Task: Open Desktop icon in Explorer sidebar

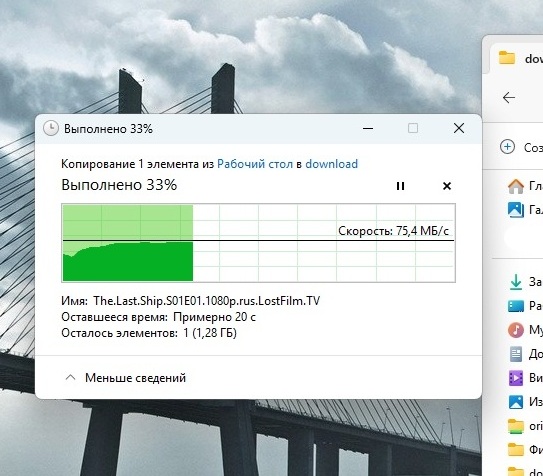Action: pos(516,306)
